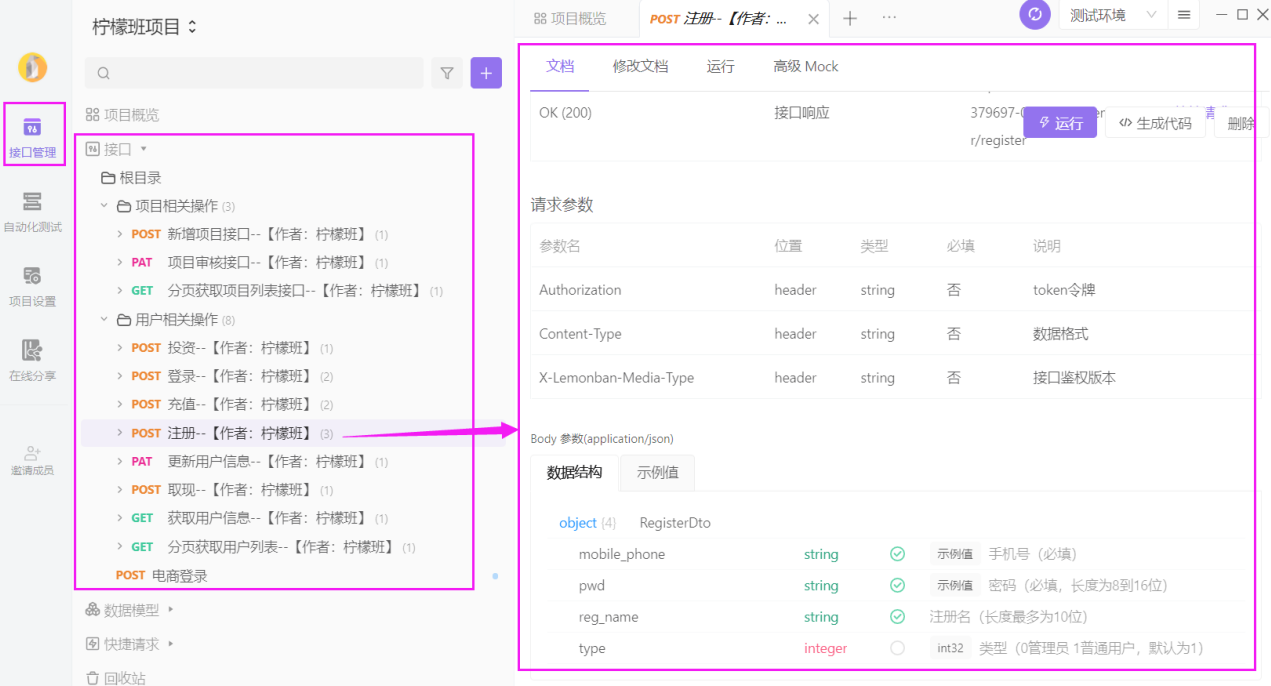The height and width of the screenshot is (686, 1271).
Task: Click the purple 运行 button
Action: point(1060,123)
